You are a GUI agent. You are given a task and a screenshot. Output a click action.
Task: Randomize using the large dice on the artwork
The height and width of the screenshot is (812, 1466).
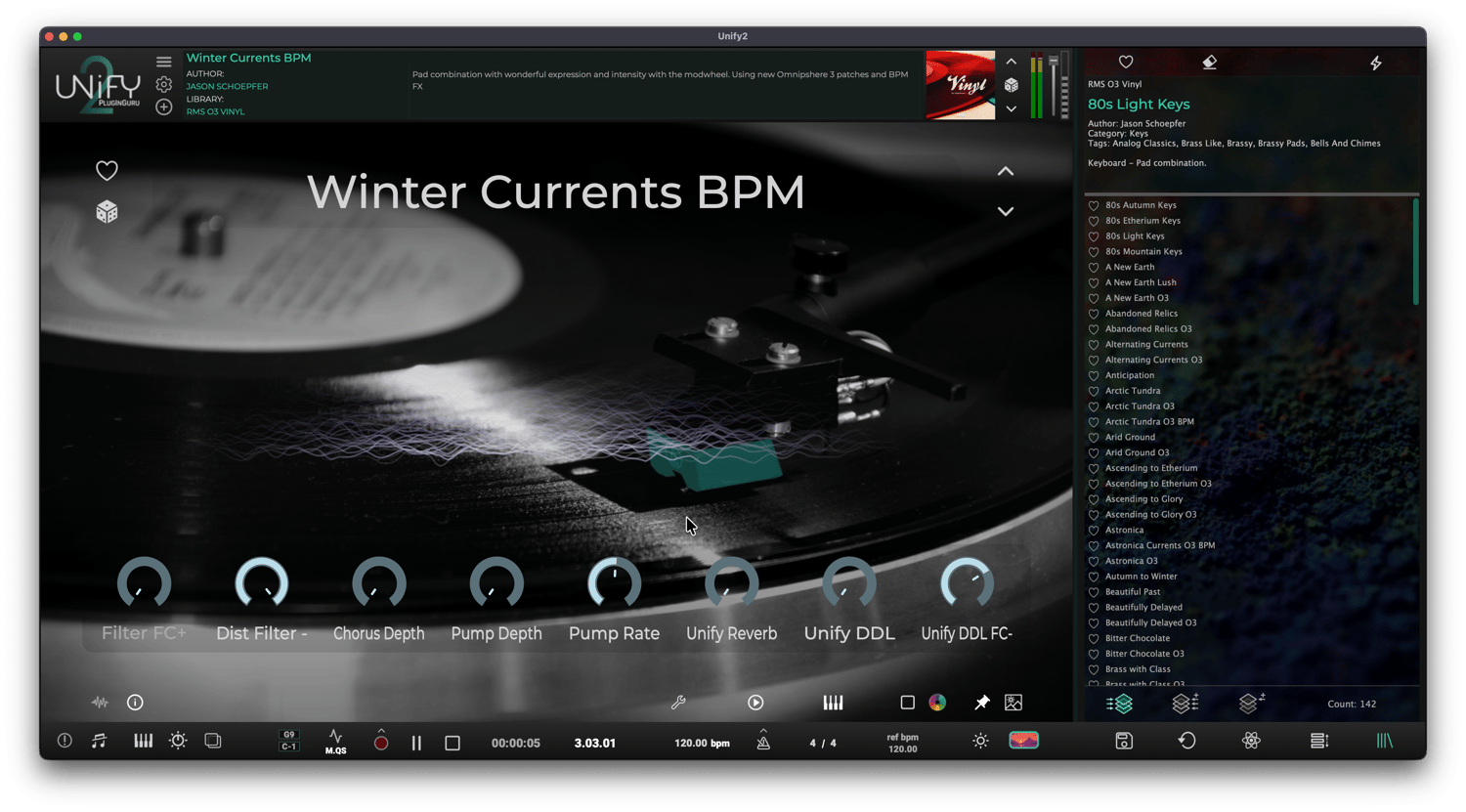pyautogui.click(x=107, y=212)
